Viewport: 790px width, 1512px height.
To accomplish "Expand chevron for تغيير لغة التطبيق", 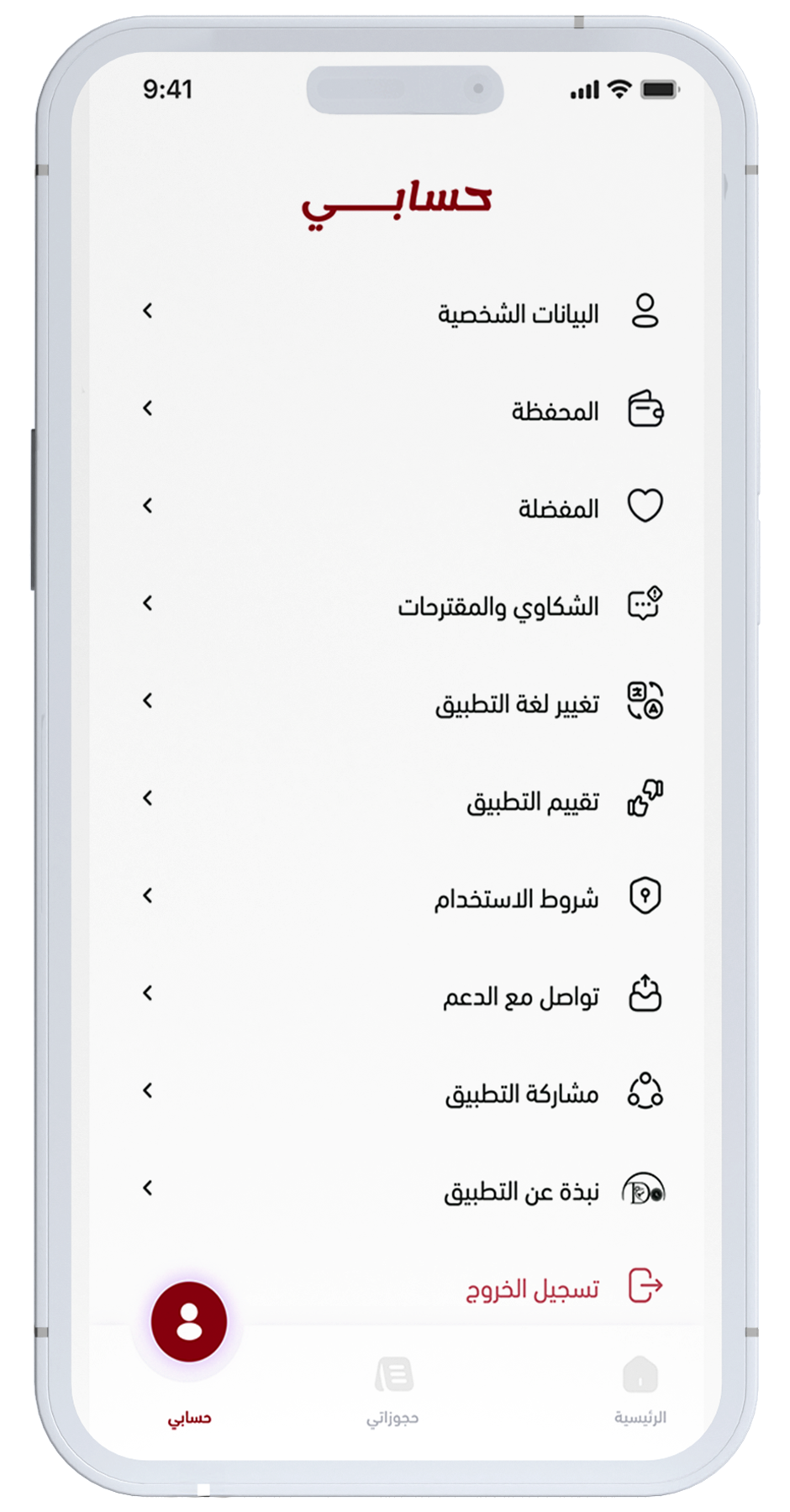I will tap(148, 701).
